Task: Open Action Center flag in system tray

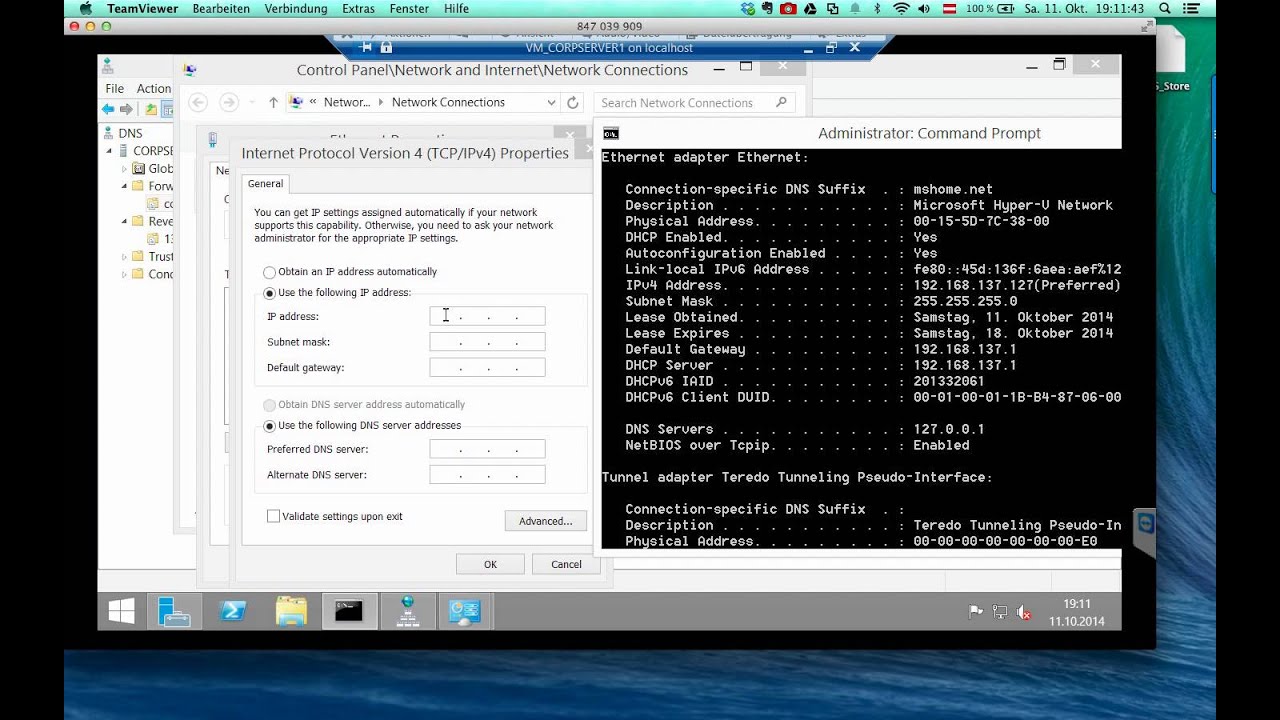Action: point(975,612)
